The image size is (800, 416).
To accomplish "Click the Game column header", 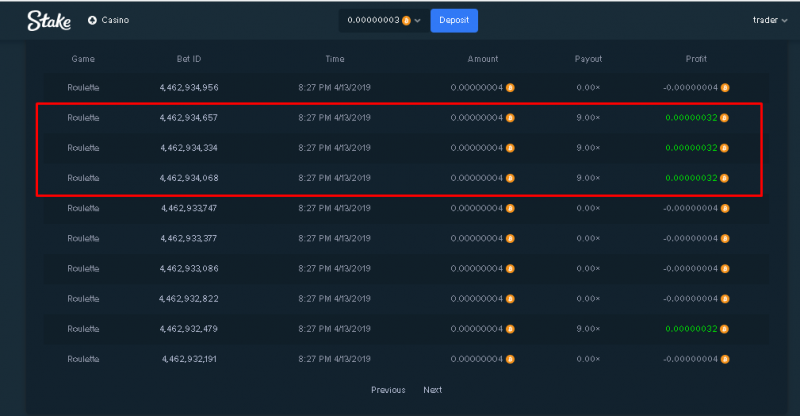I will [83, 59].
